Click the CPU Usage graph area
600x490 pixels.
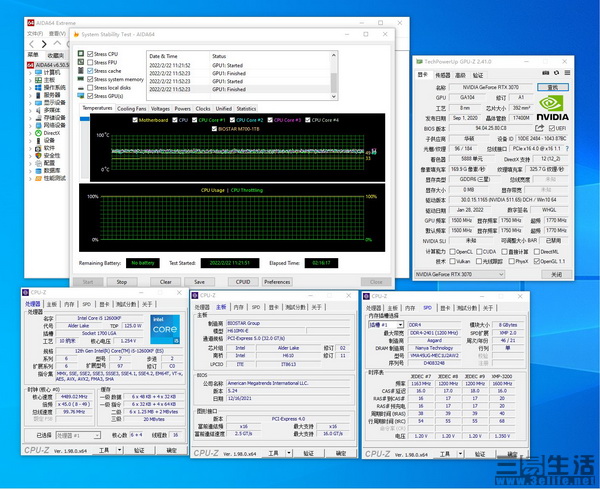pos(230,220)
